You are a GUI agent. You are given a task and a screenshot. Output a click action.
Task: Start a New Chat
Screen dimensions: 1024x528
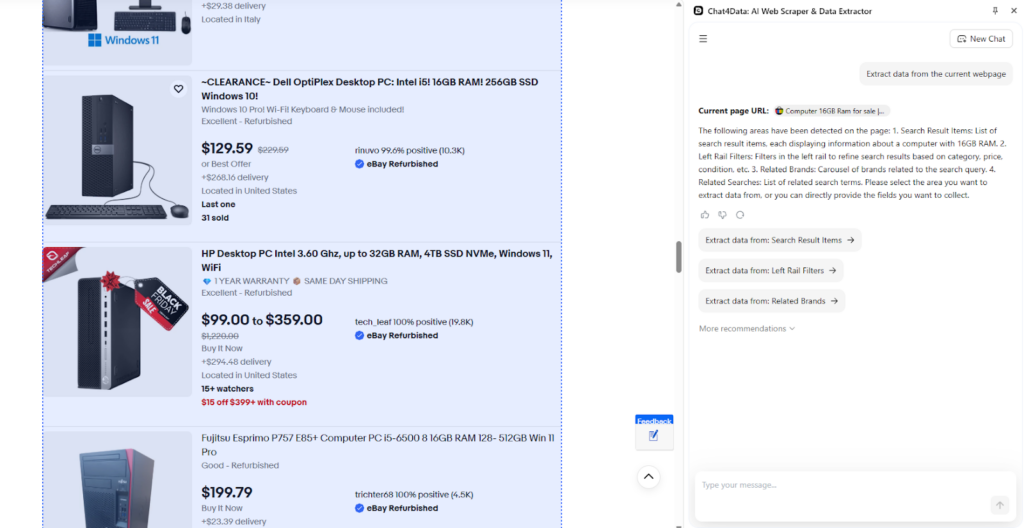(981, 39)
